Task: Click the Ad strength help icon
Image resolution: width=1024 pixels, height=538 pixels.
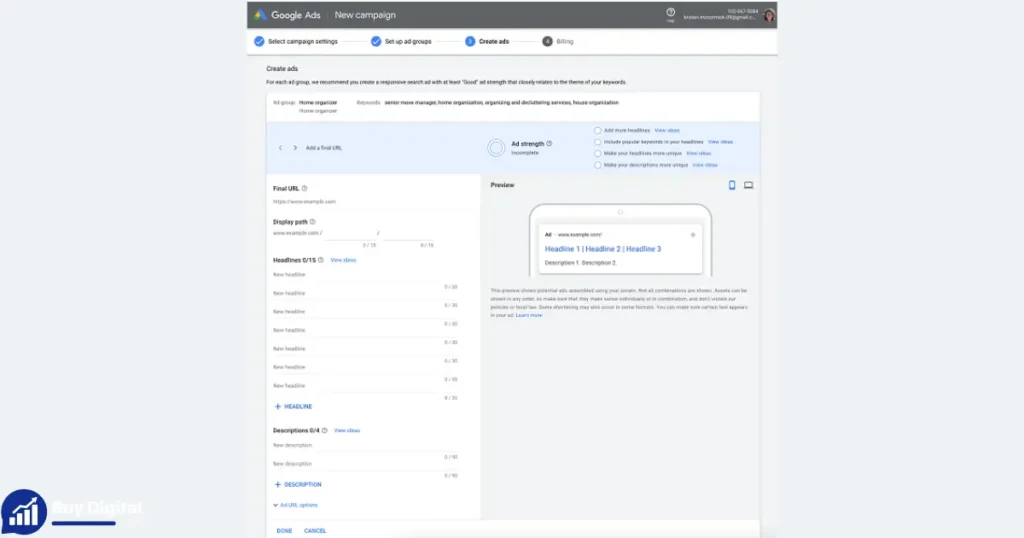Action: point(549,144)
